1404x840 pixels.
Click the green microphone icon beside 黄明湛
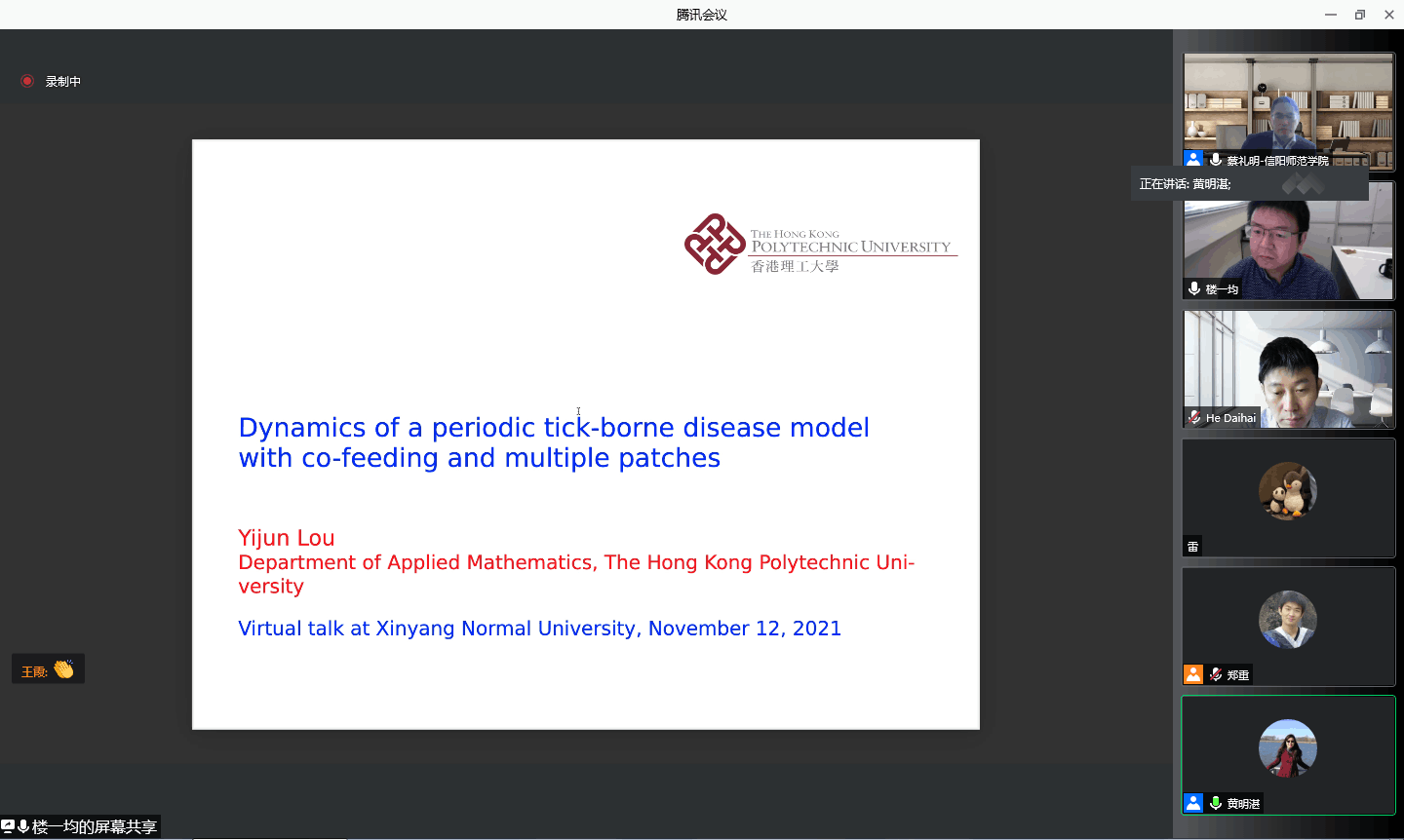coord(1216,803)
